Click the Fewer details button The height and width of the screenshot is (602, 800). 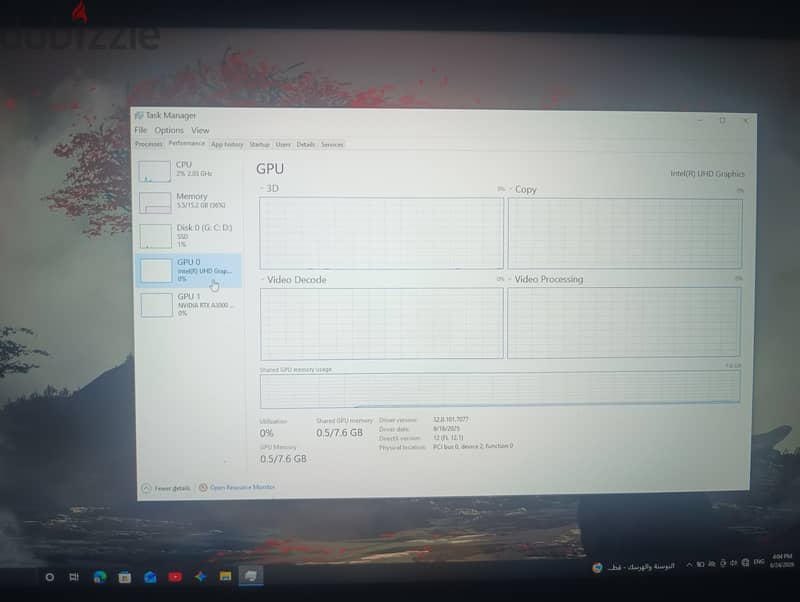click(x=166, y=488)
